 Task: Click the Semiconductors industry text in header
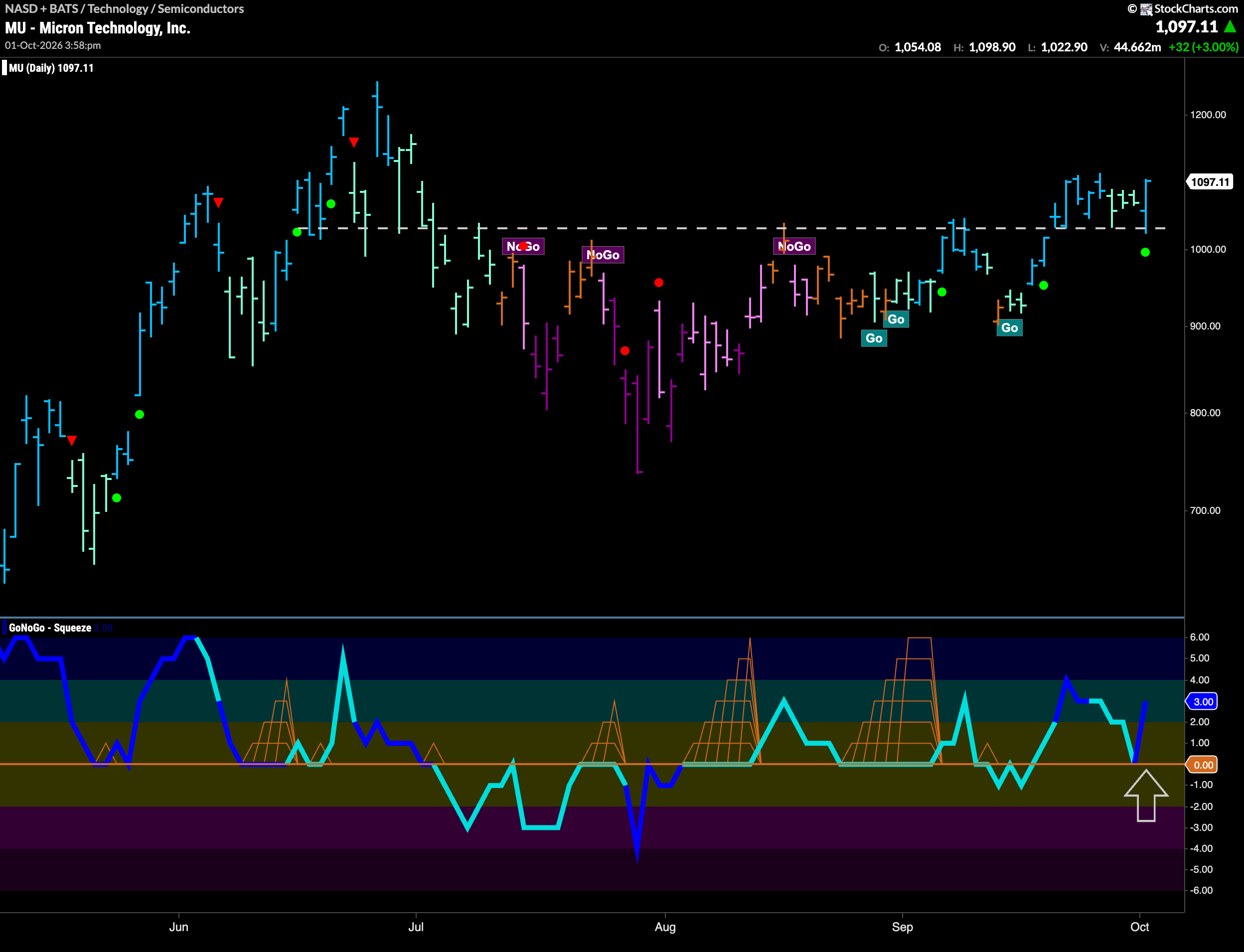click(200, 8)
